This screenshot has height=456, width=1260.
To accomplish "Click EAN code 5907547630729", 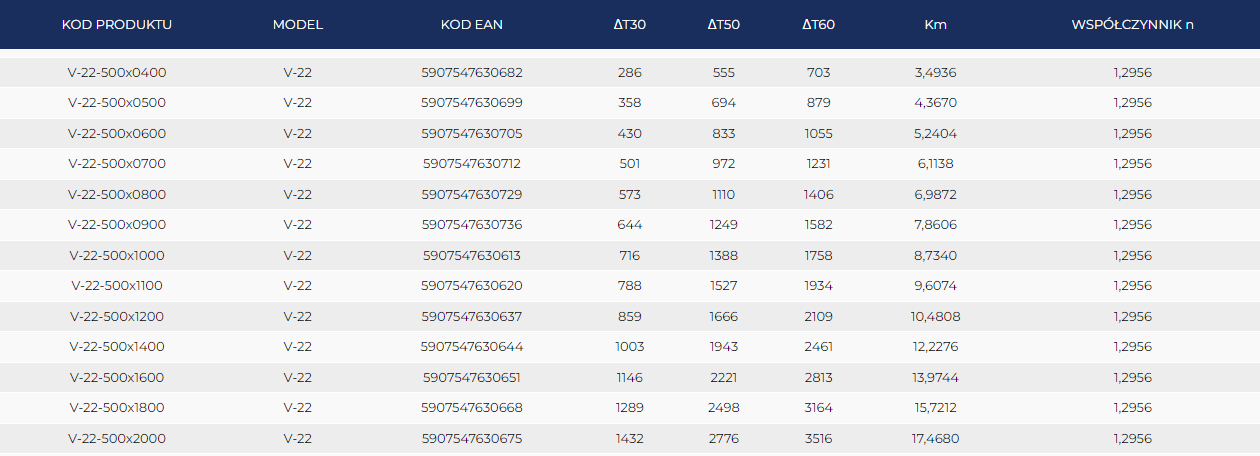I will [x=472, y=195].
